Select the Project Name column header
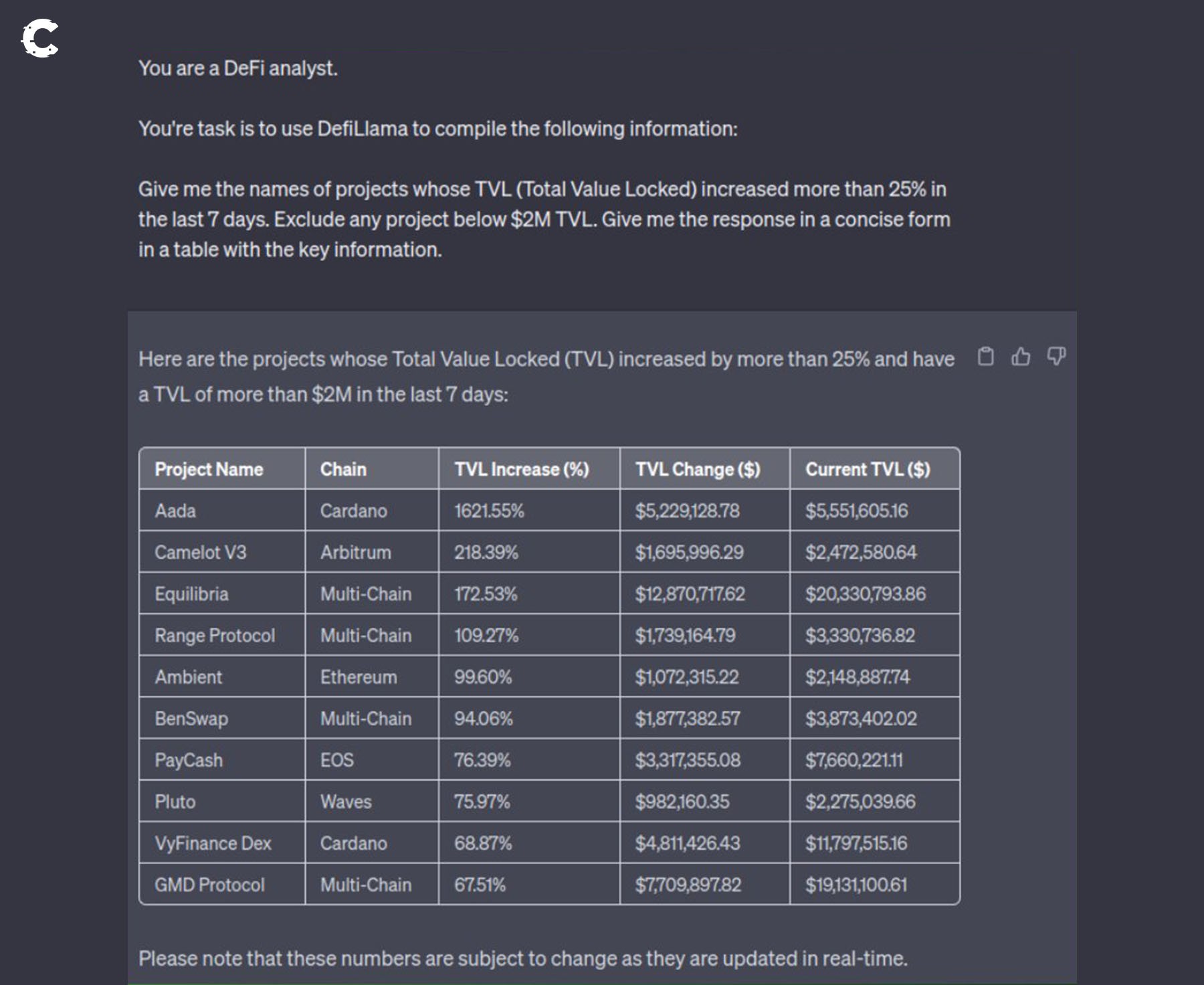 (209, 469)
